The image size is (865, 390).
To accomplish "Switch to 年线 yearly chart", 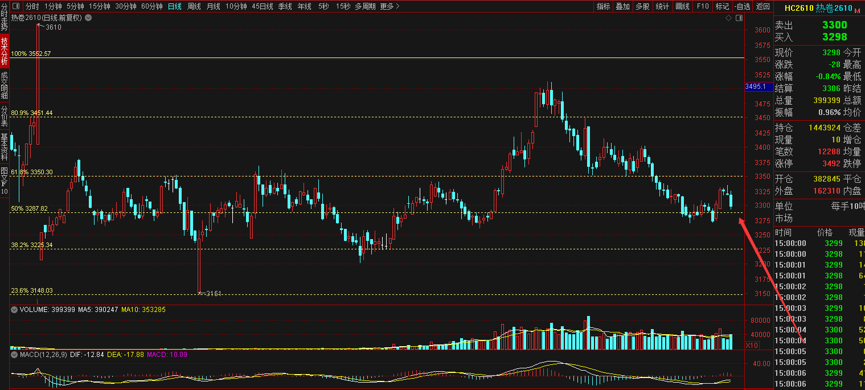I will click(304, 7).
